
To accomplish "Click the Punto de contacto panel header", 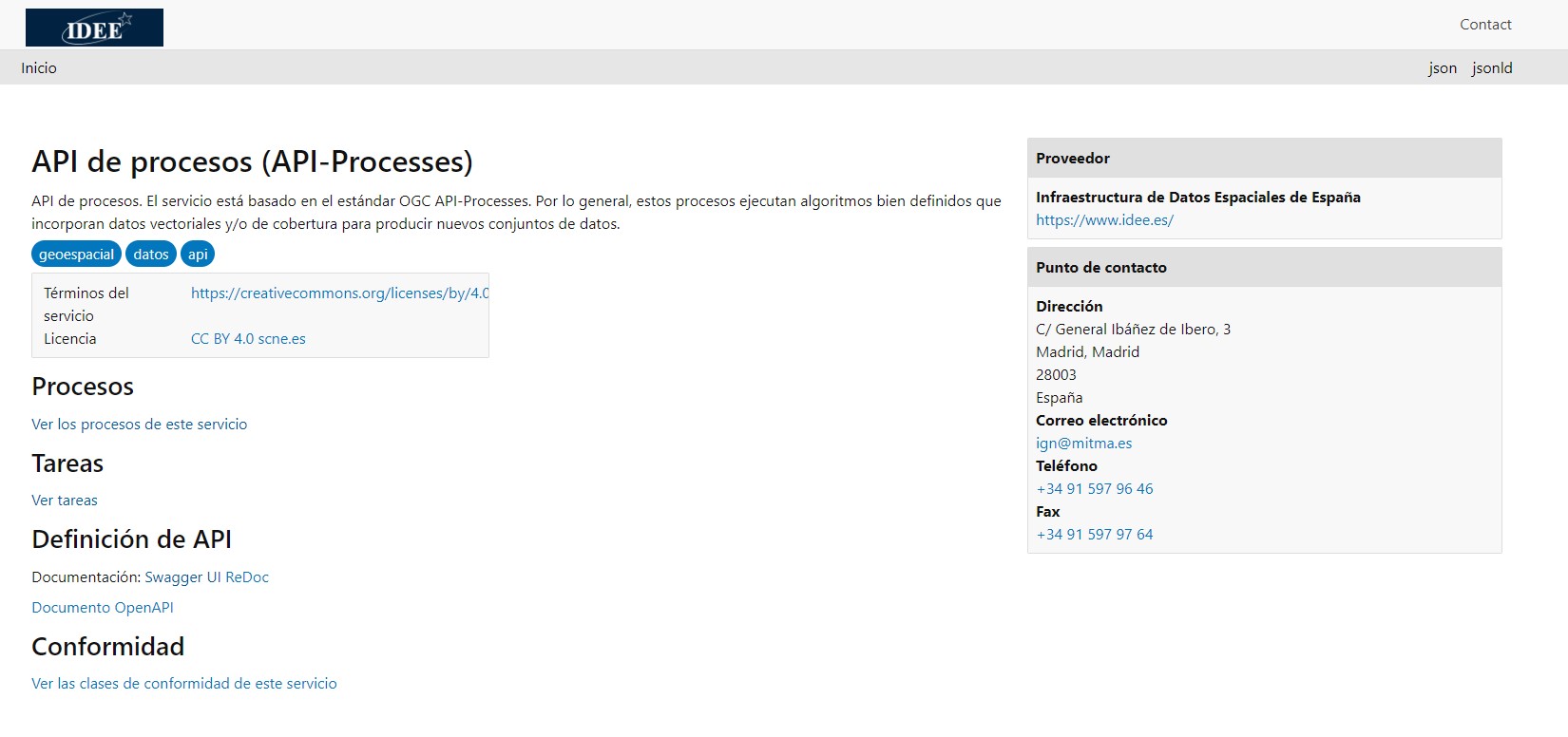I will click(1264, 268).
